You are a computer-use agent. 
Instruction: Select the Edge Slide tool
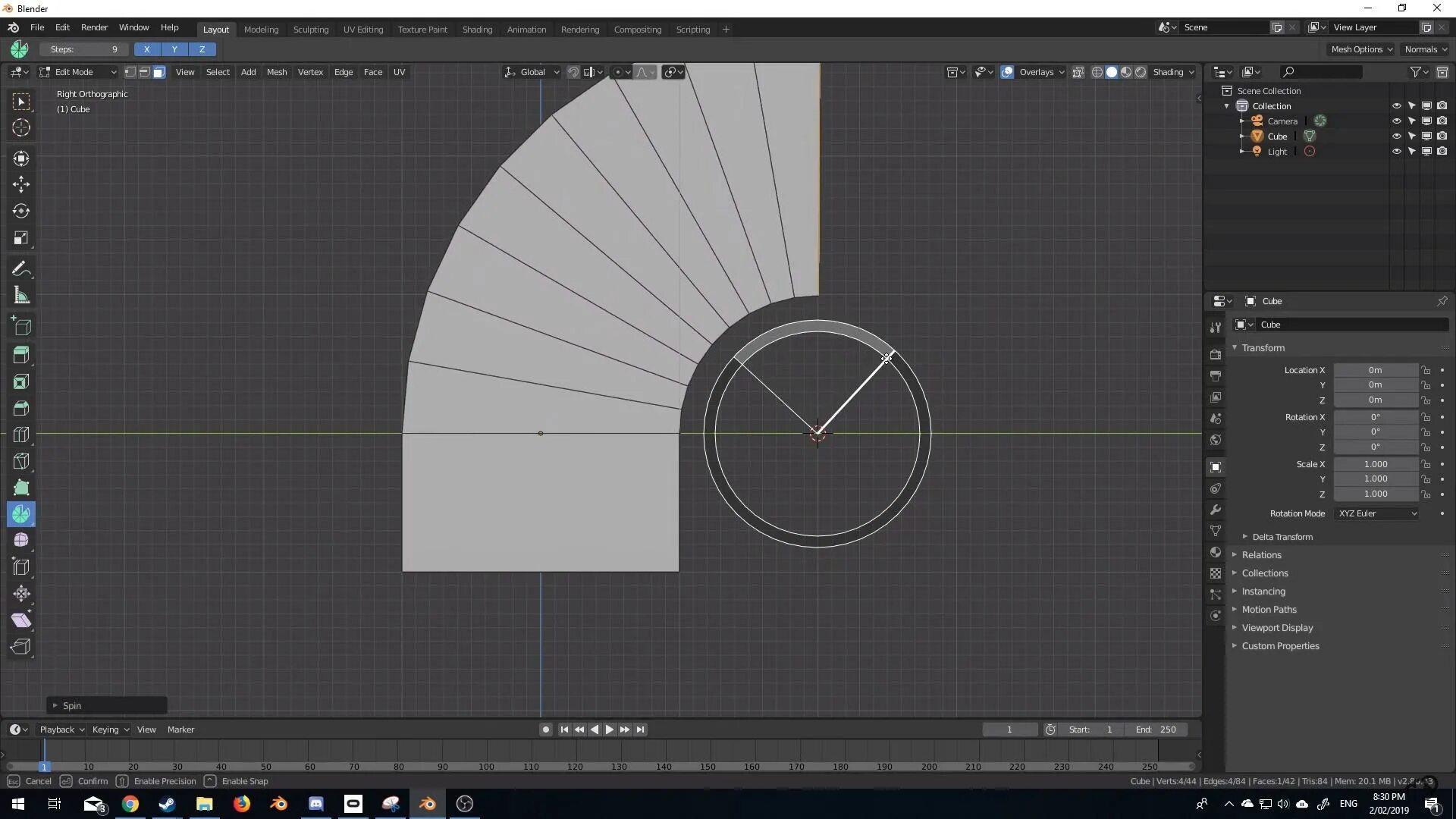[21, 566]
